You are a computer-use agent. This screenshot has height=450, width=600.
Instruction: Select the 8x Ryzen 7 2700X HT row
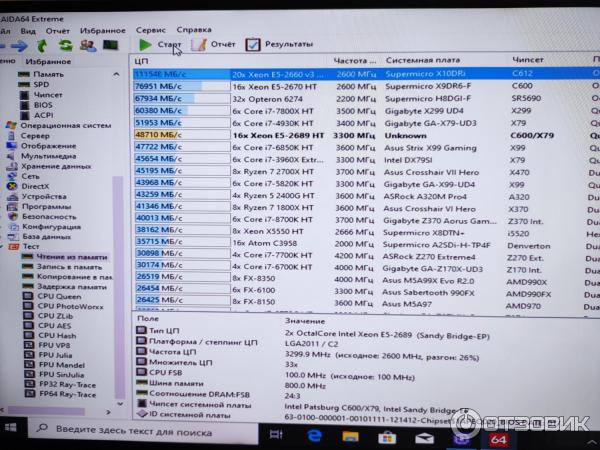tap(366, 172)
